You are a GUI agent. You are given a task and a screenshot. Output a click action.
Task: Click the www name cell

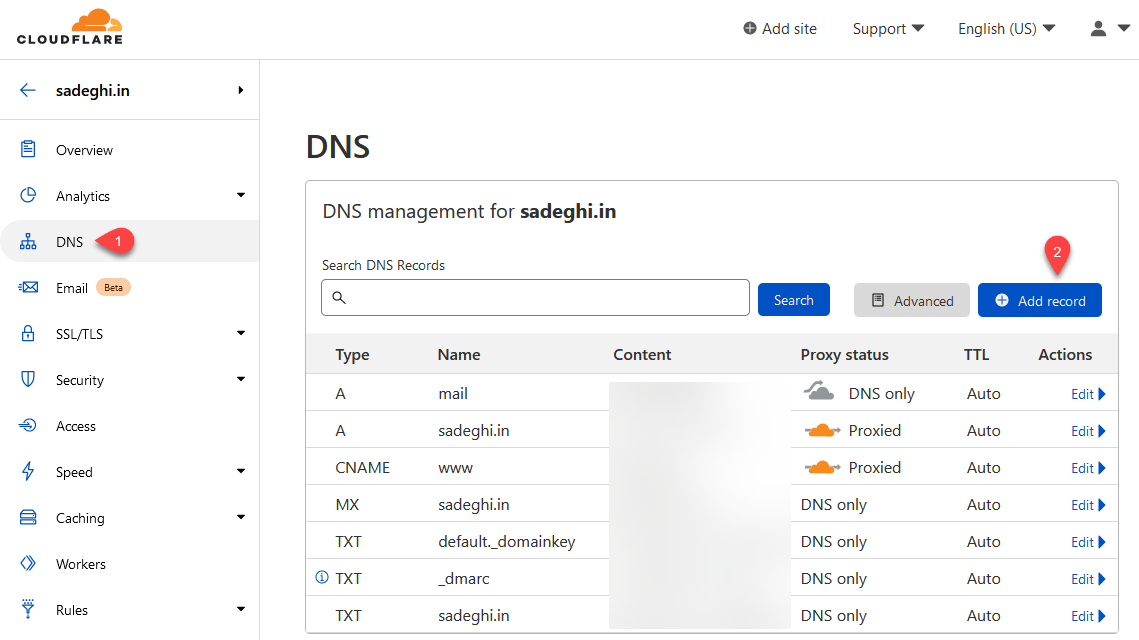[455, 468]
